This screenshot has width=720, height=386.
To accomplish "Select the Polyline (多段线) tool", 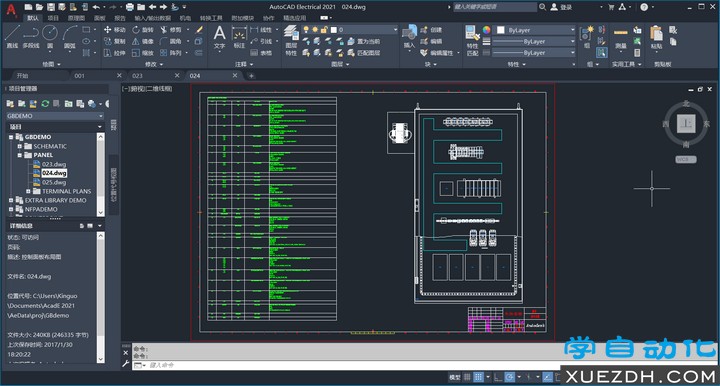I will point(31,37).
